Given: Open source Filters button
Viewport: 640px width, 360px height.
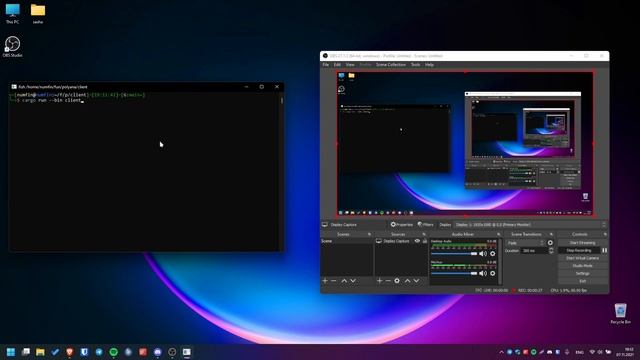Looking at the screenshot, I should 425,224.
